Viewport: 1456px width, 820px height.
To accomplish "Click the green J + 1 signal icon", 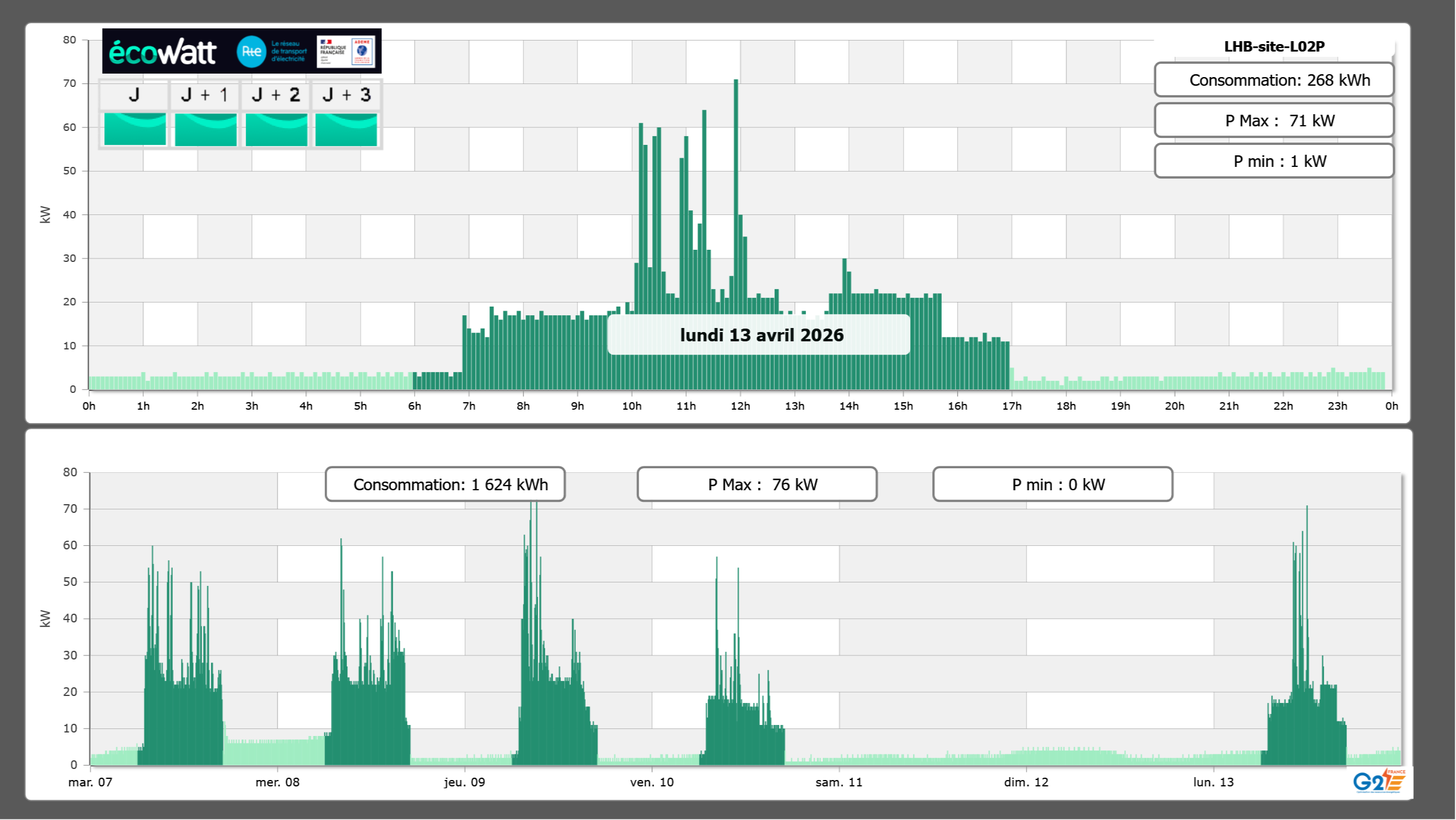I will 205,129.
